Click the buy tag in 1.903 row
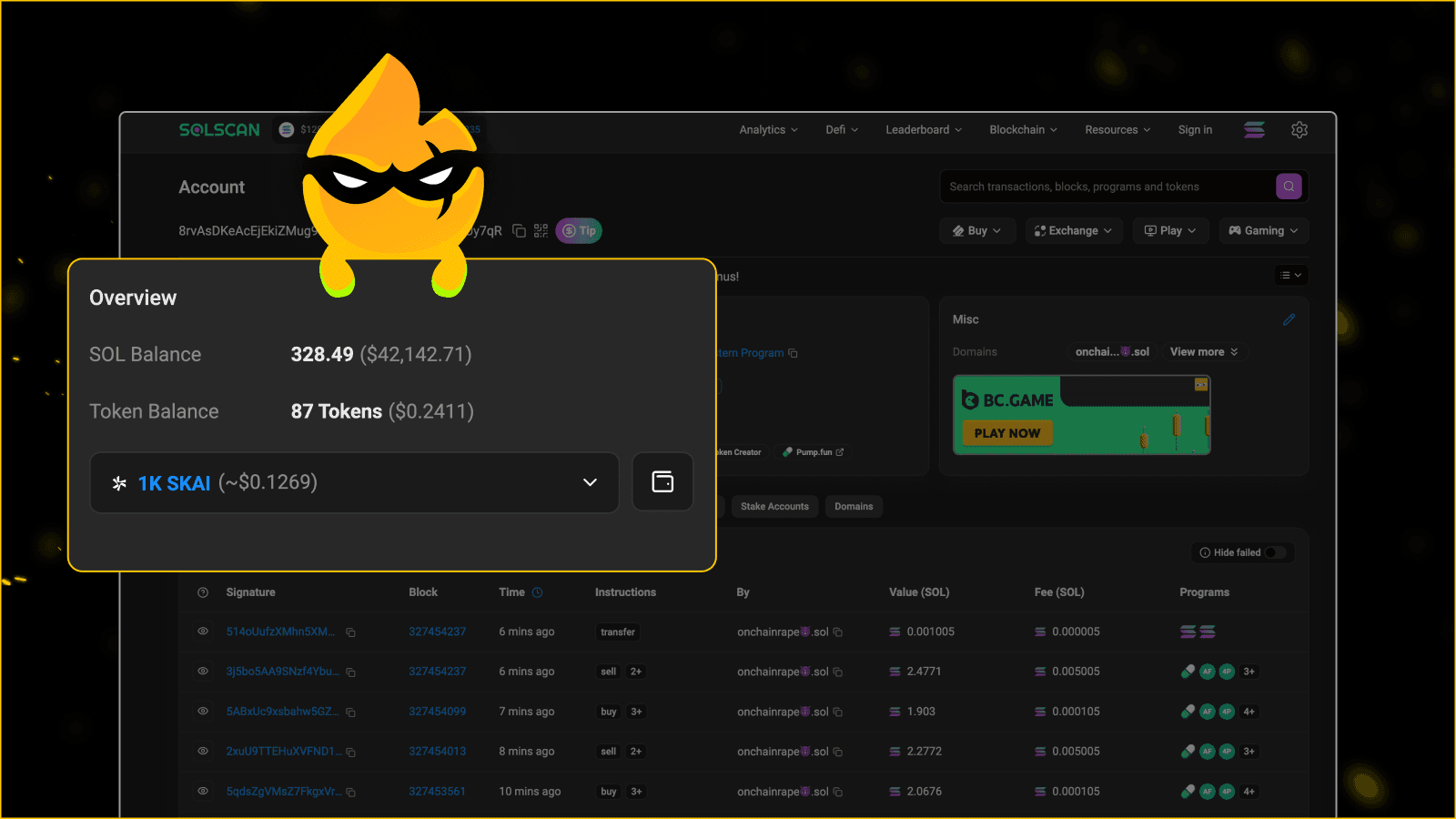This screenshot has height=819, width=1456. (x=609, y=712)
